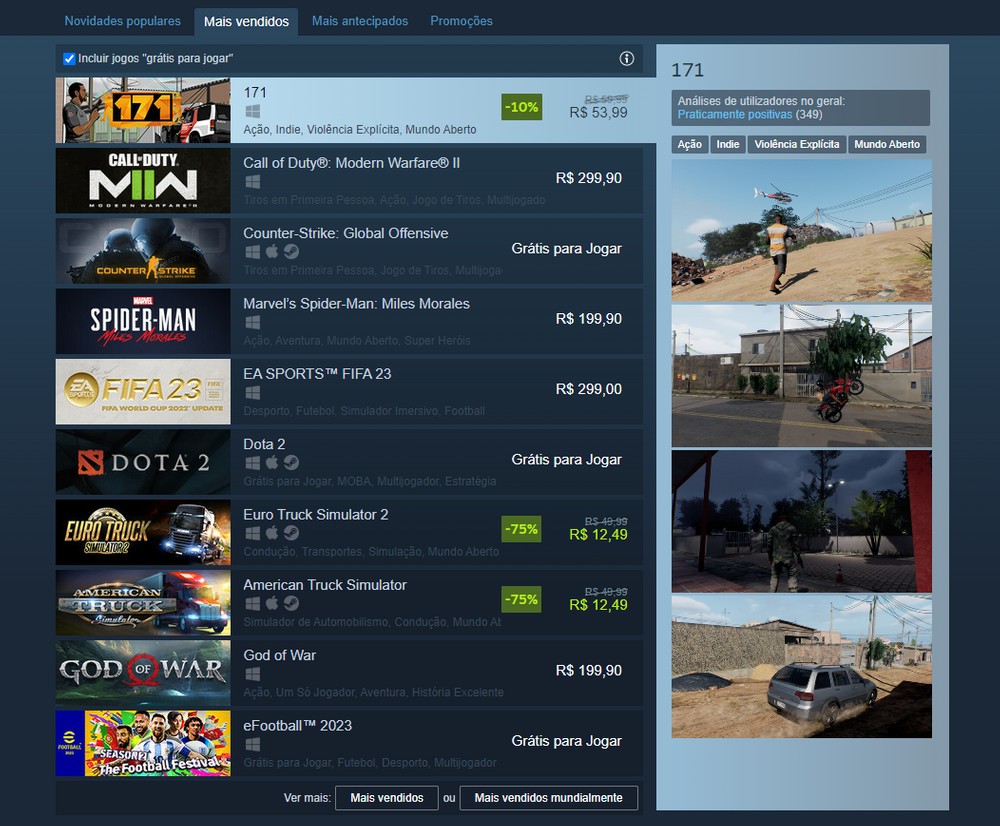Screen dimensions: 1000x826
Task: Open Euro Truck Simulator 2 capsule image
Action: (143, 532)
